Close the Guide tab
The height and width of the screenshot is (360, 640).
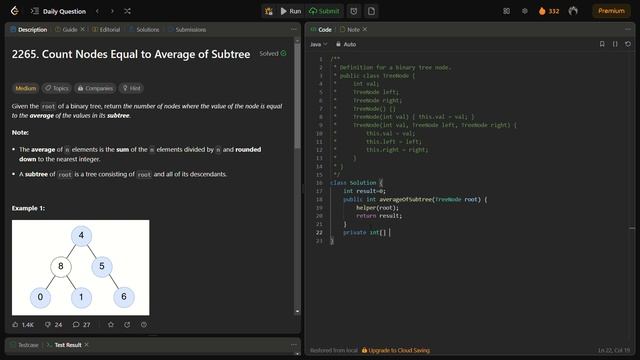(x=82, y=29)
